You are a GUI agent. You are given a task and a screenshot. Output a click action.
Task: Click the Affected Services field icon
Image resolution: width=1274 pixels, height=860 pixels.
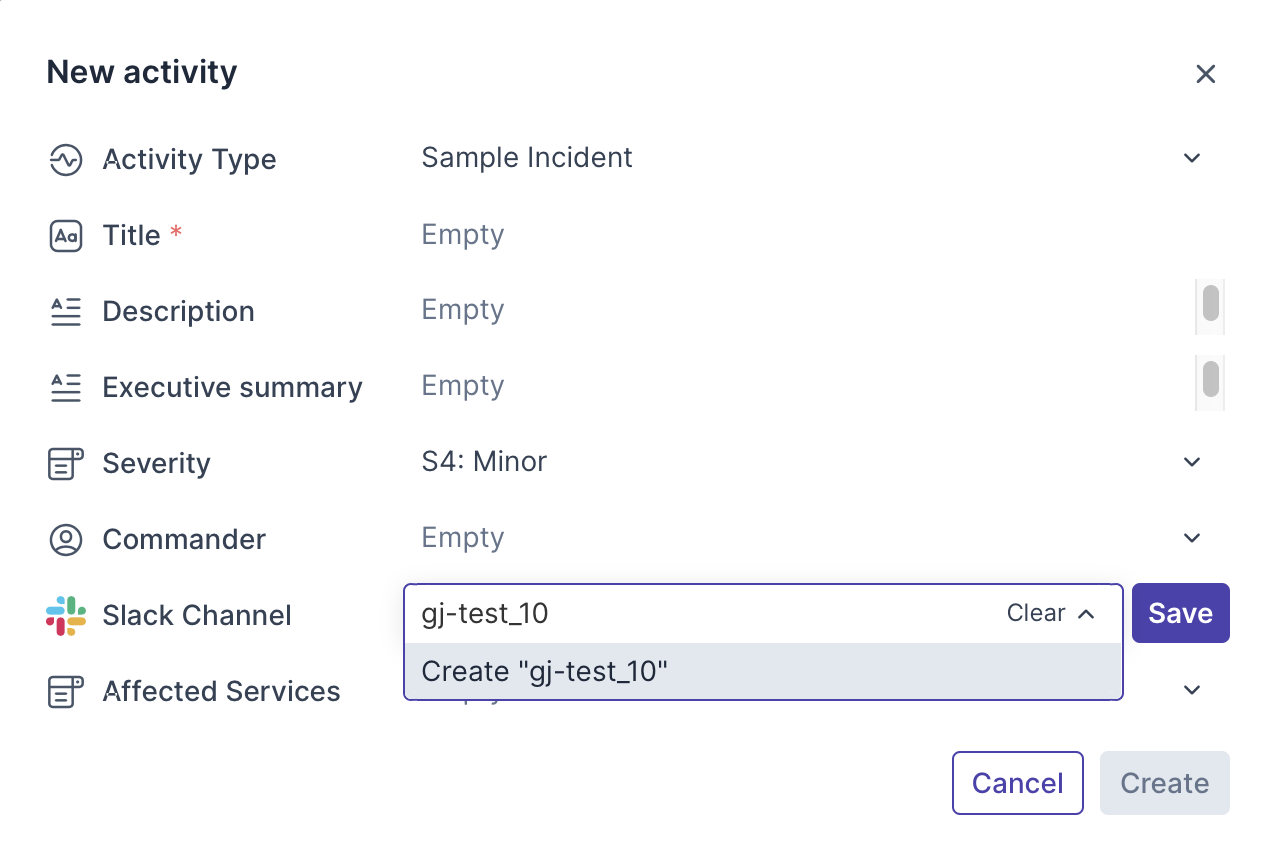66,692
